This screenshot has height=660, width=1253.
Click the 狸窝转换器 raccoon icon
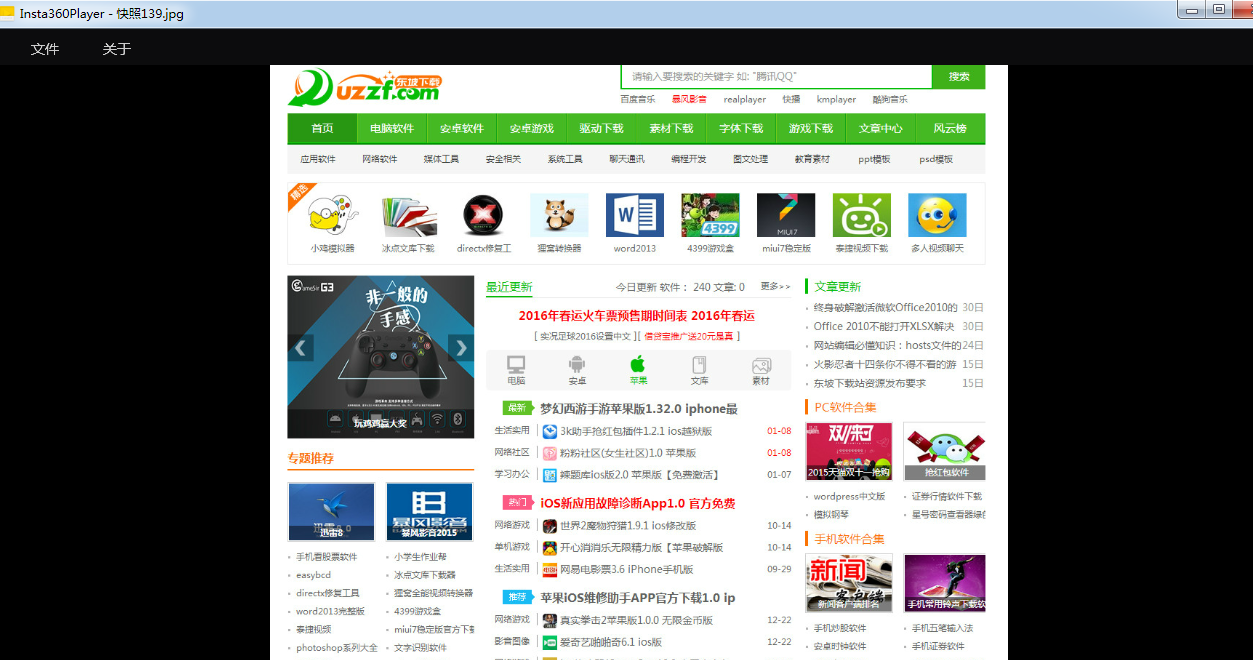click(559, 215)
